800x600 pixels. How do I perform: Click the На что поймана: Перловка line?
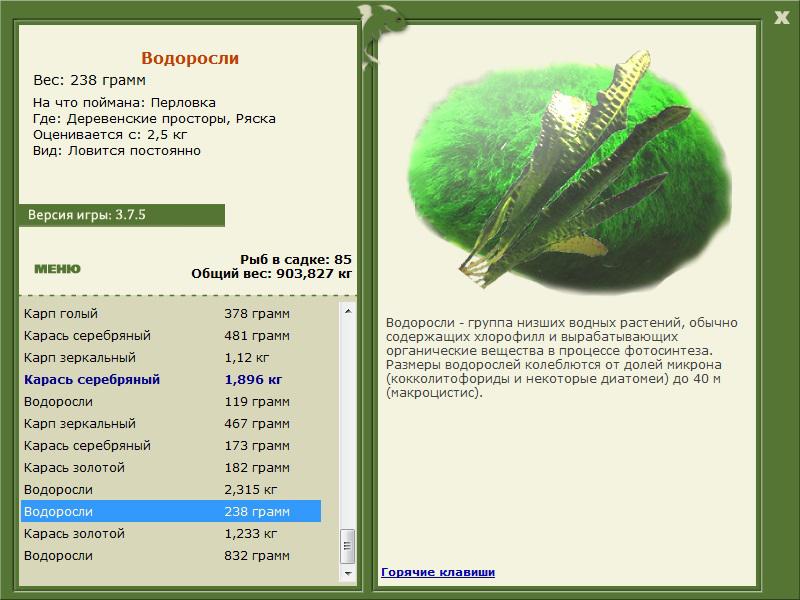[x=124, y=103]
